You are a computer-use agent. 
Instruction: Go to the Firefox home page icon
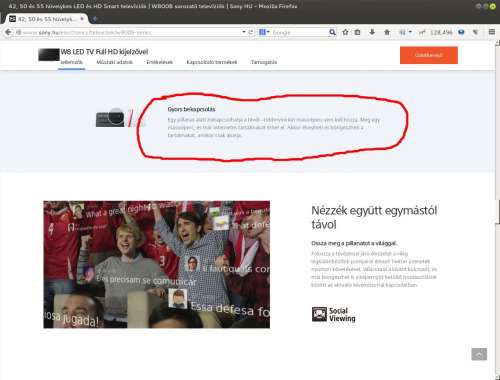[387, 32]
